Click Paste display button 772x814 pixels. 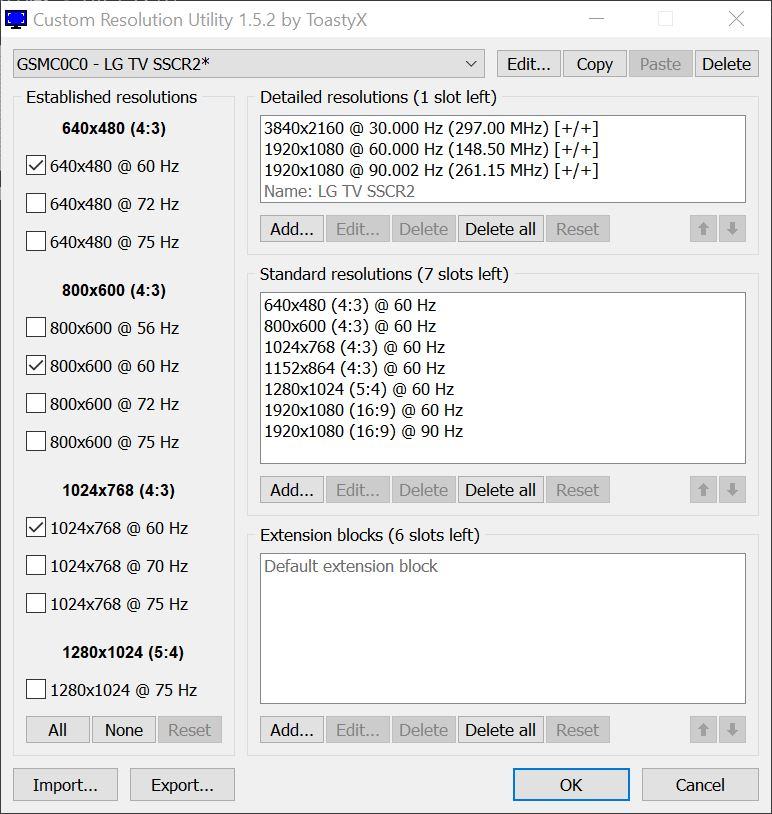pos(660,64)
